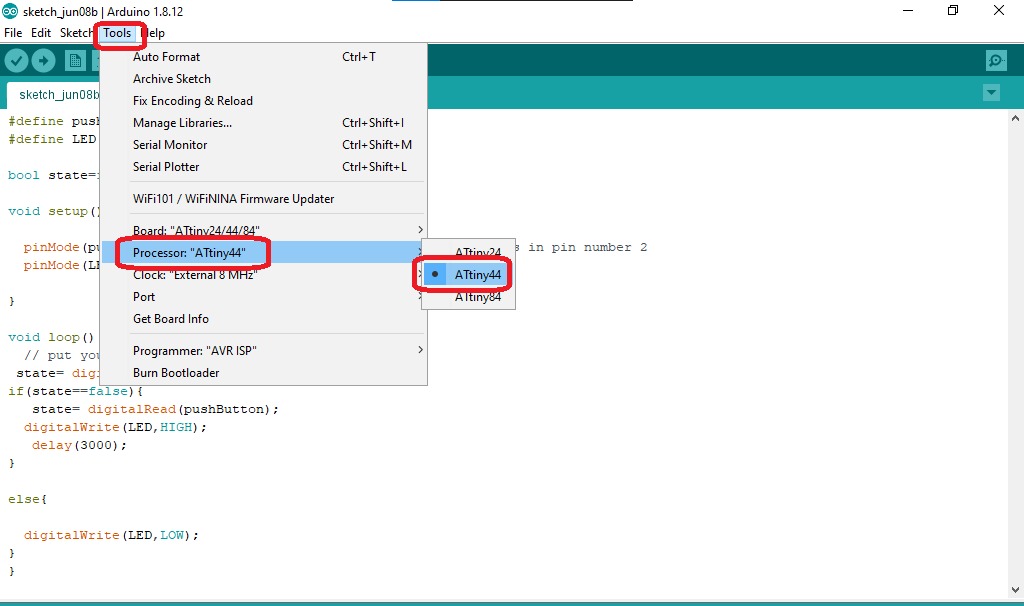Image resolution: width=1024 pixels, height=606 pixels.
Task: Click the else{ code line
Action: pyautogui.click(x=27, y=499)
